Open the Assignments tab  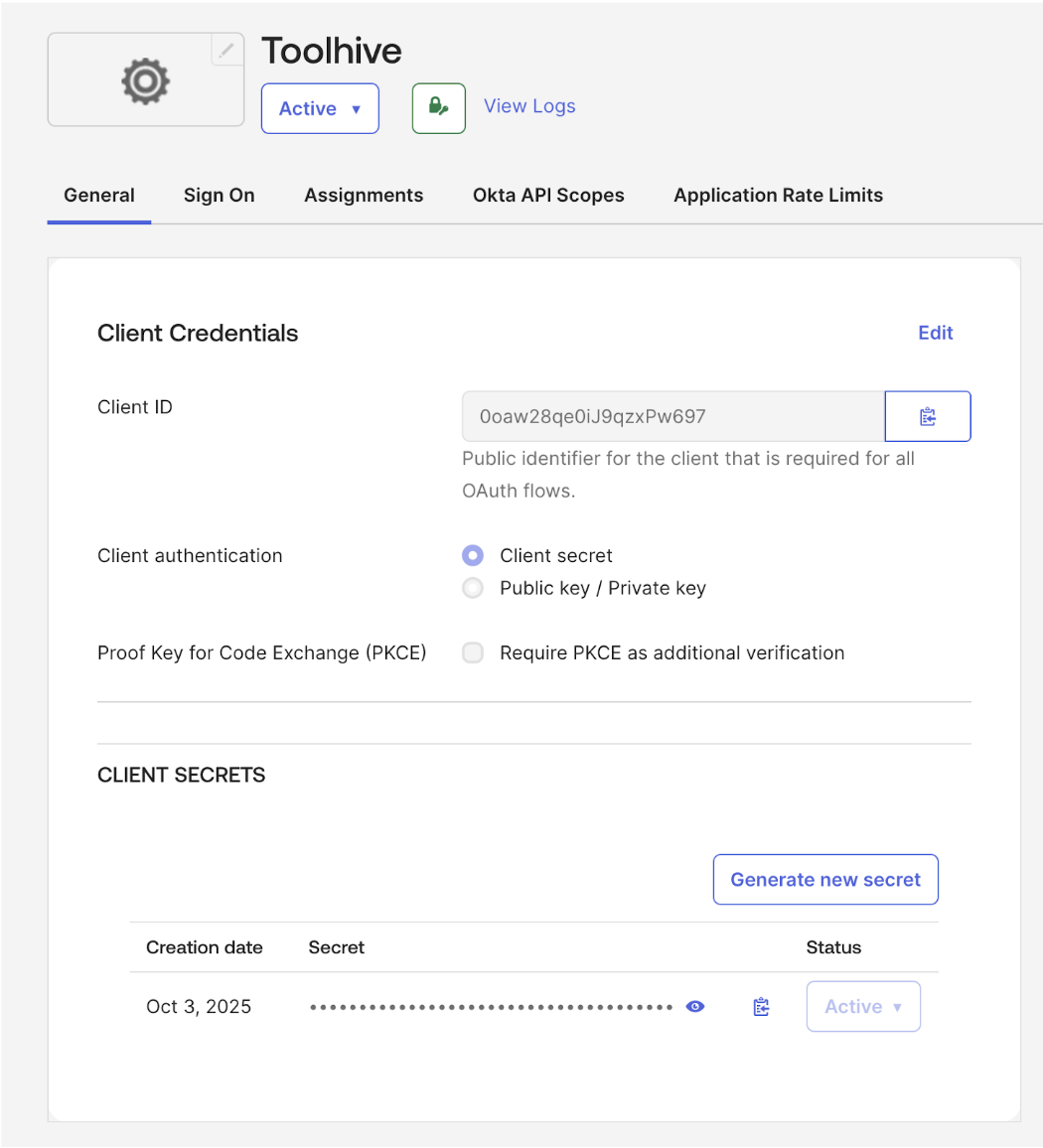[364, 195]
